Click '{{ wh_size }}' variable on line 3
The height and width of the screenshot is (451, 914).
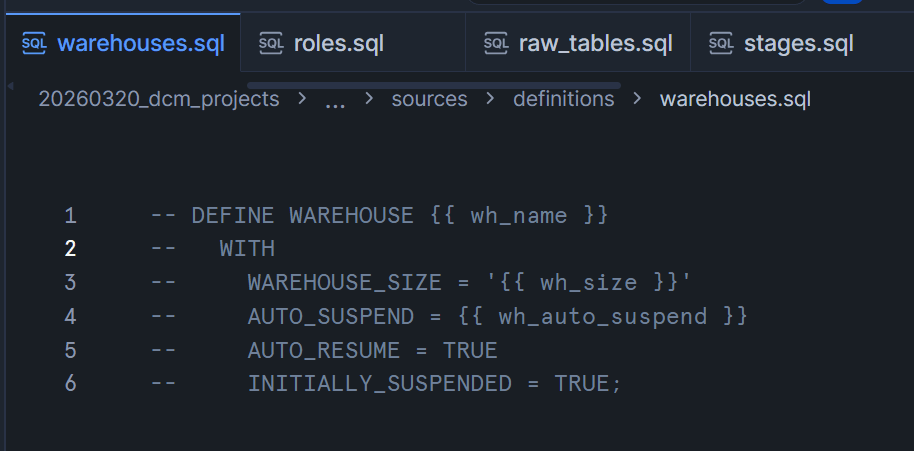pyautogui.click(x=588, y=283)
